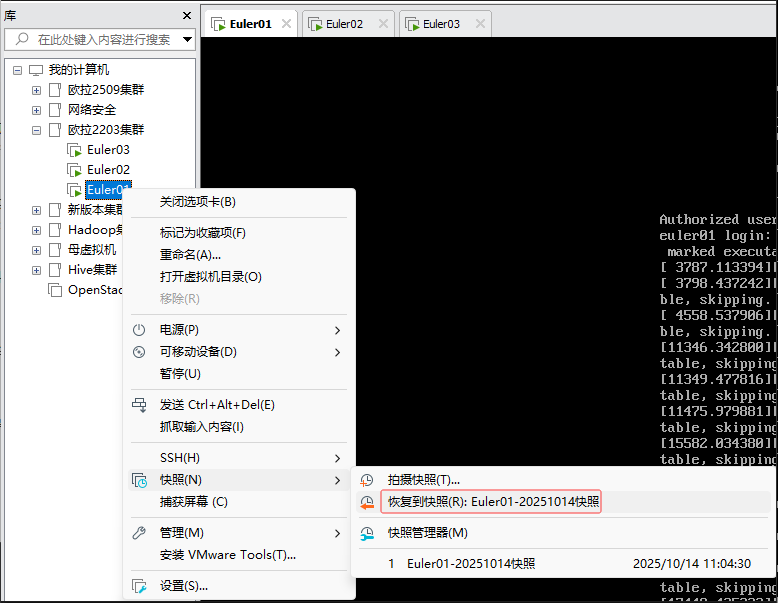778x603 pixels.
Task: Choose 安装 VMware Tools(T)...
Action: pyautogui.click(x=239, y=555)
